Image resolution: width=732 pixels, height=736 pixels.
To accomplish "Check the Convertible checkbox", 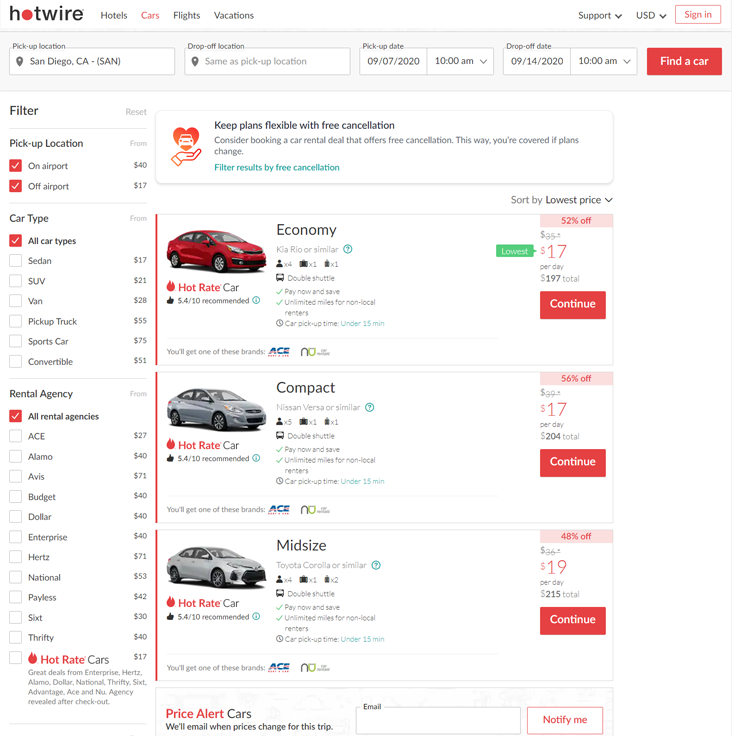I will click(15, 361).
